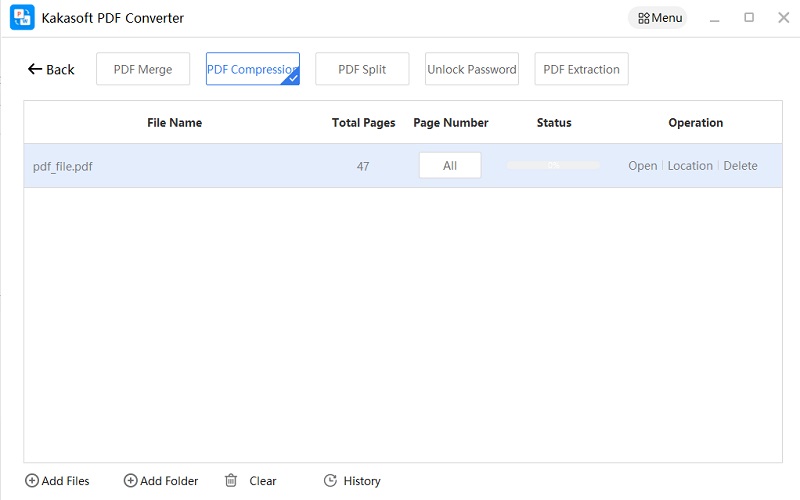Open the Unlock Password tab

point(472,69)
